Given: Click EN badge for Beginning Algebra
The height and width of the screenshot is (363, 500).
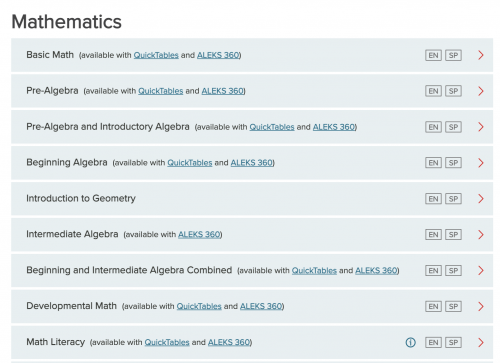Looking at the screenshot, I should coord(433,163).
